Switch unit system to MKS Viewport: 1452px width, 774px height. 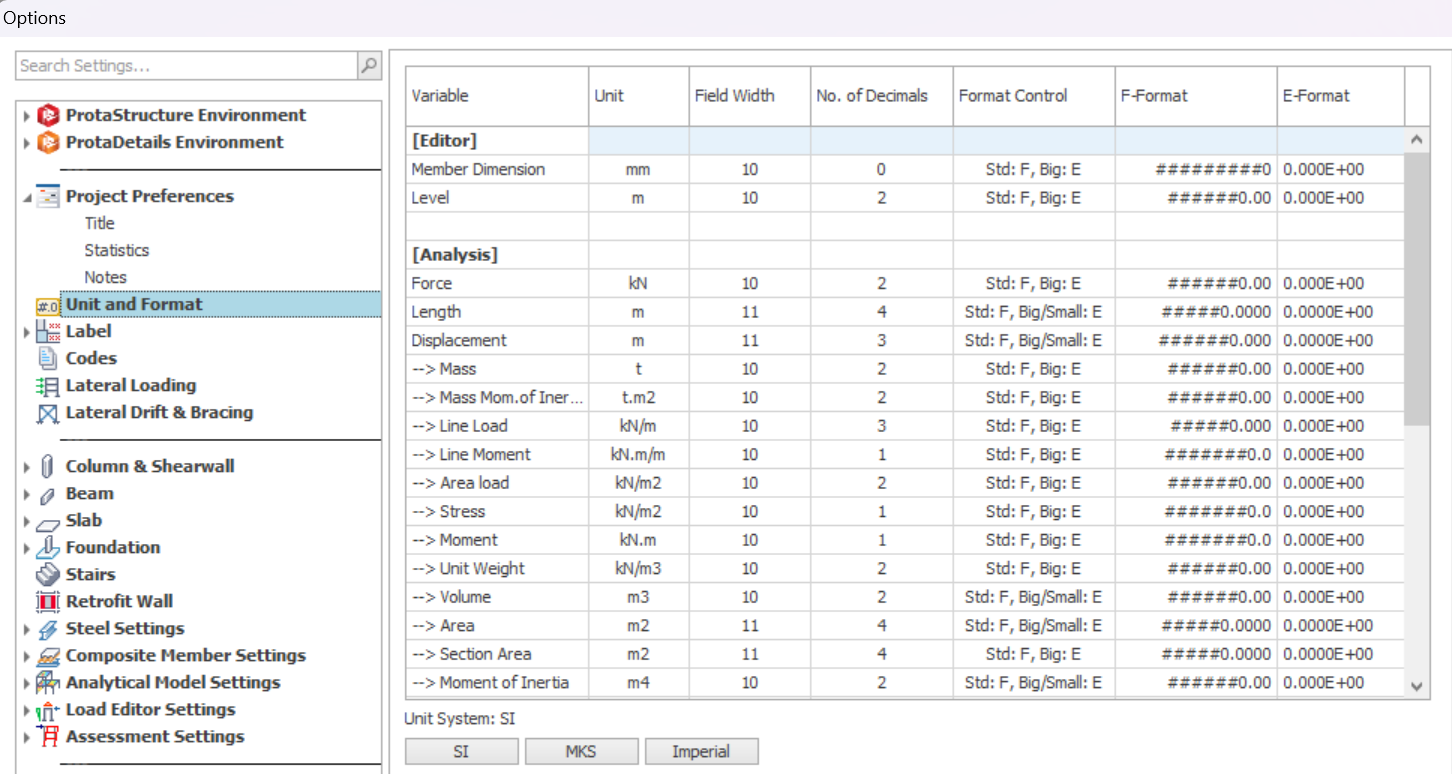tap(581, 751)
